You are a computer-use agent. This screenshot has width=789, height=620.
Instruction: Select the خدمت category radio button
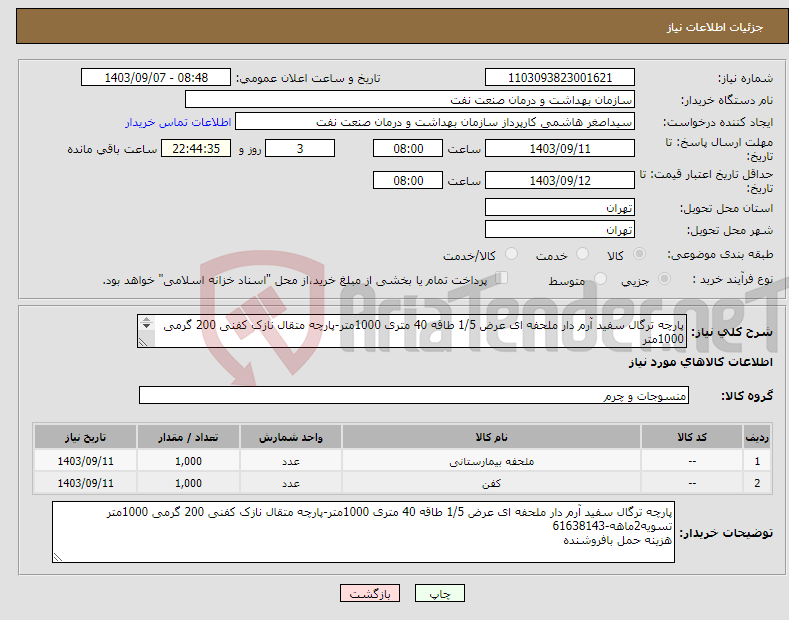click(x=582, y=254)
